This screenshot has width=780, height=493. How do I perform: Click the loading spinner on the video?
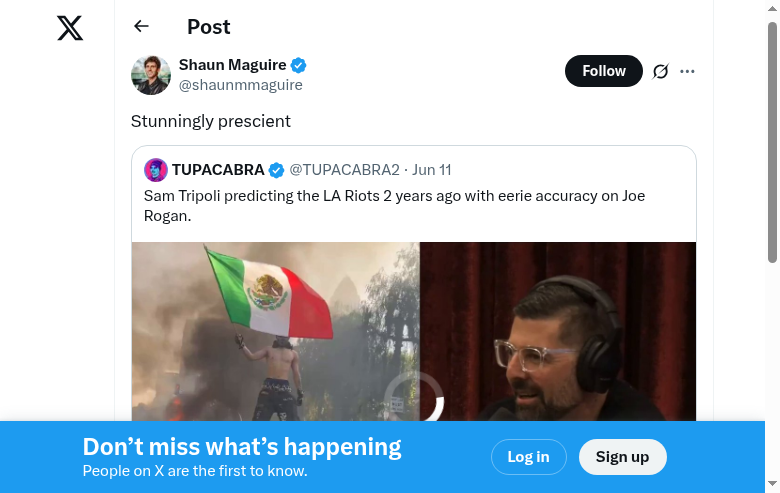(414, 399)
